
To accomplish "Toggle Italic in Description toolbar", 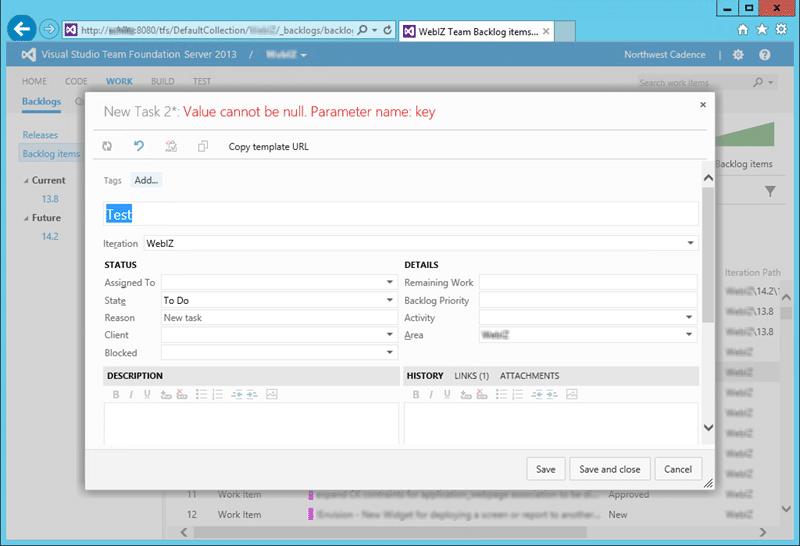I will point(131,394).
